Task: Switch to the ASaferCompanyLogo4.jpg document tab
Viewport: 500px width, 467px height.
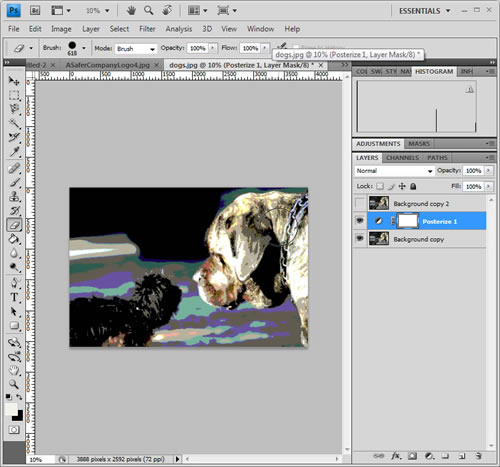Action: click(108, 65)
